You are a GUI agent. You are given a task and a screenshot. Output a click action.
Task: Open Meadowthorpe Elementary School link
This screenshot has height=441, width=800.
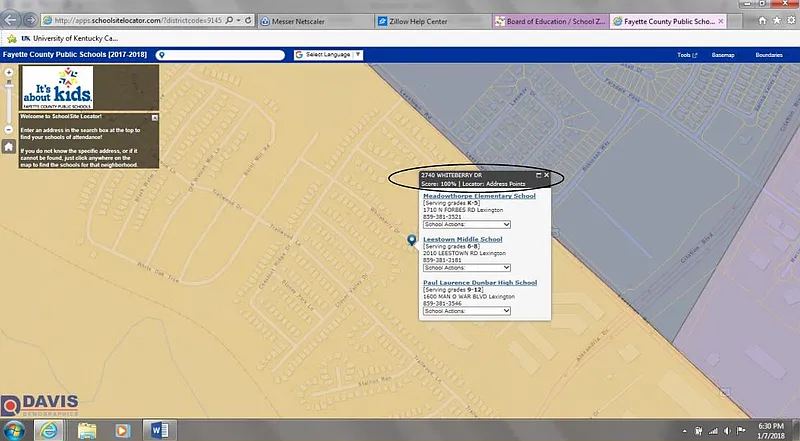tap(479, 196)
